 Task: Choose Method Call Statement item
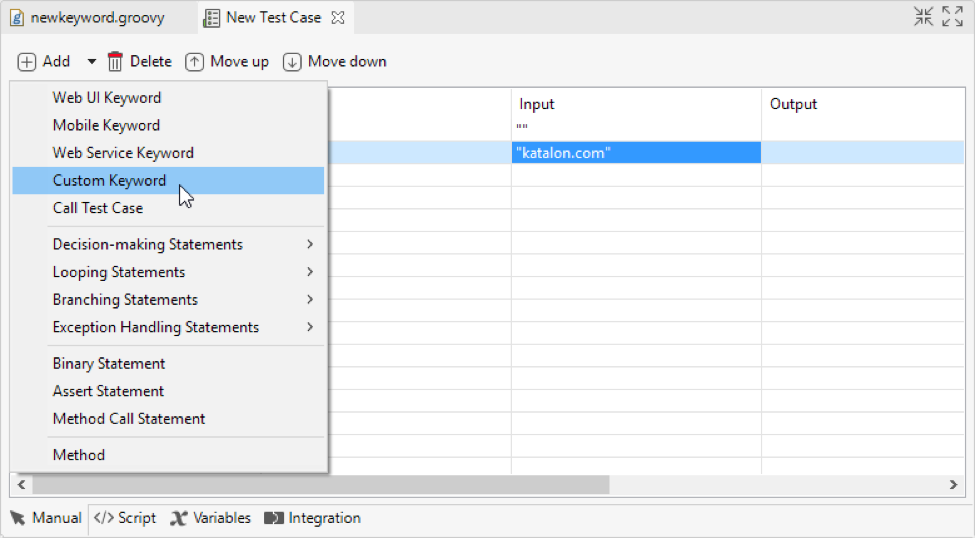(168, 419)
